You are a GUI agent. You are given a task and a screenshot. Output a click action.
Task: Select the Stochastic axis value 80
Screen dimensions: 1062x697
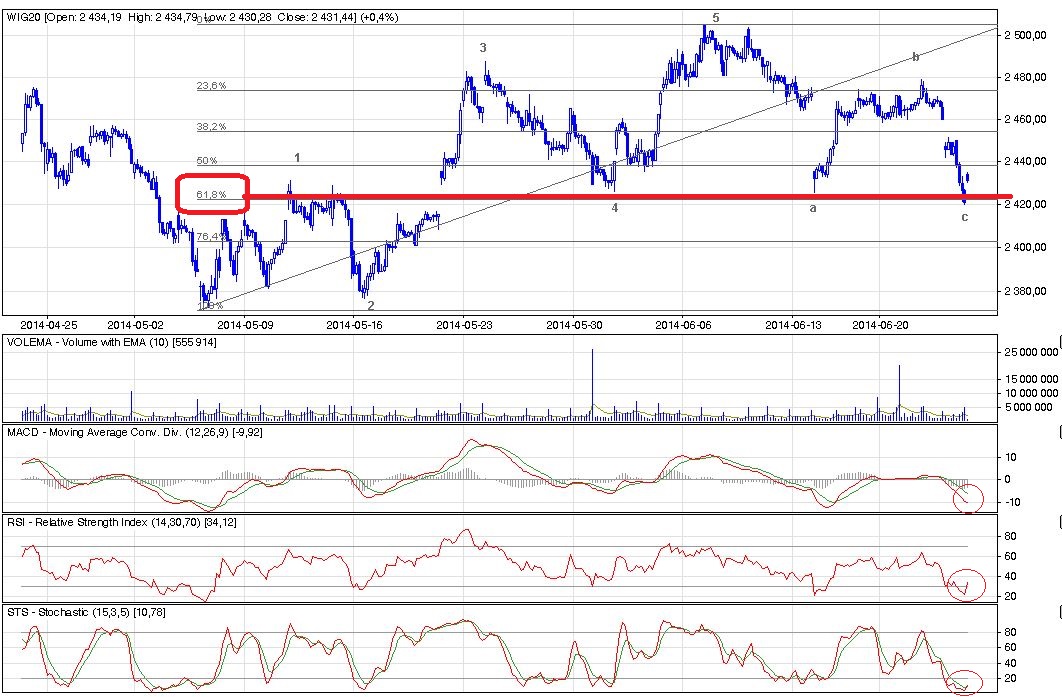pos(1011,633)
